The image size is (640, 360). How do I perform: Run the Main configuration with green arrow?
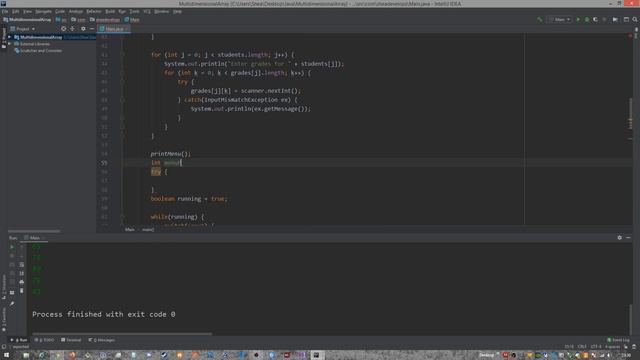(578, 20)
